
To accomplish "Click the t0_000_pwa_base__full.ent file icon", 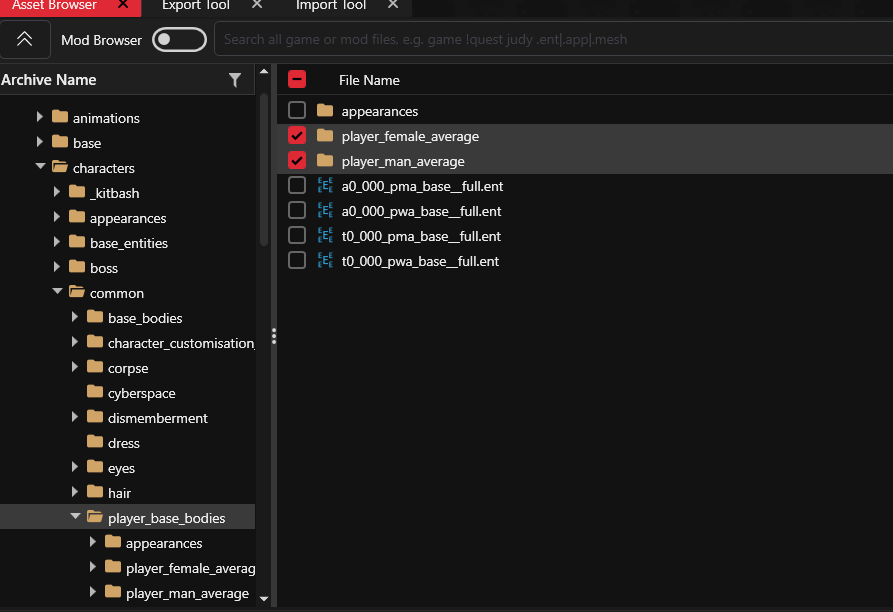I will click(325, 260).
